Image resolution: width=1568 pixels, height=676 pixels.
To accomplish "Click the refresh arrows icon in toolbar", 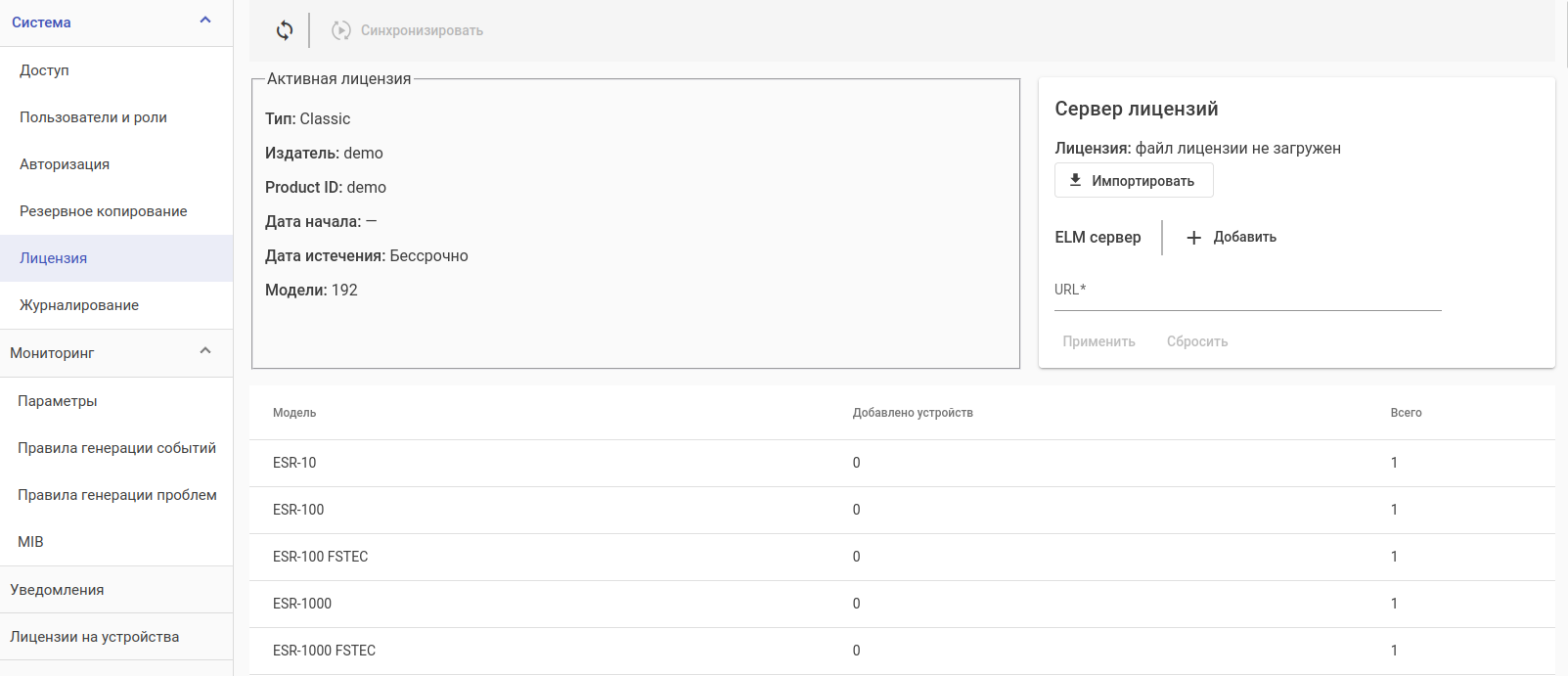I will (285, 30).
